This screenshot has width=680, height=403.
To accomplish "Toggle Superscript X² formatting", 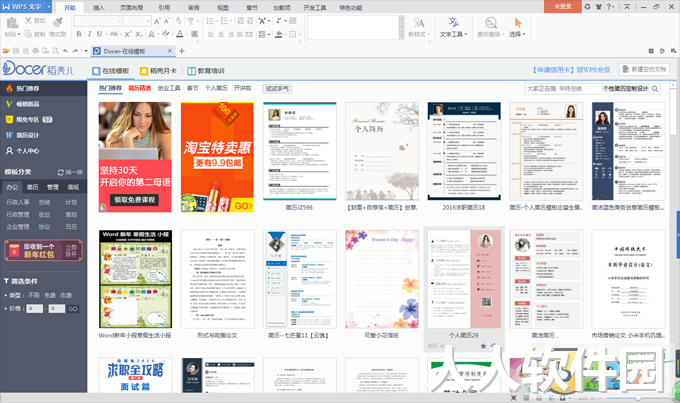I will click(128, 34).
